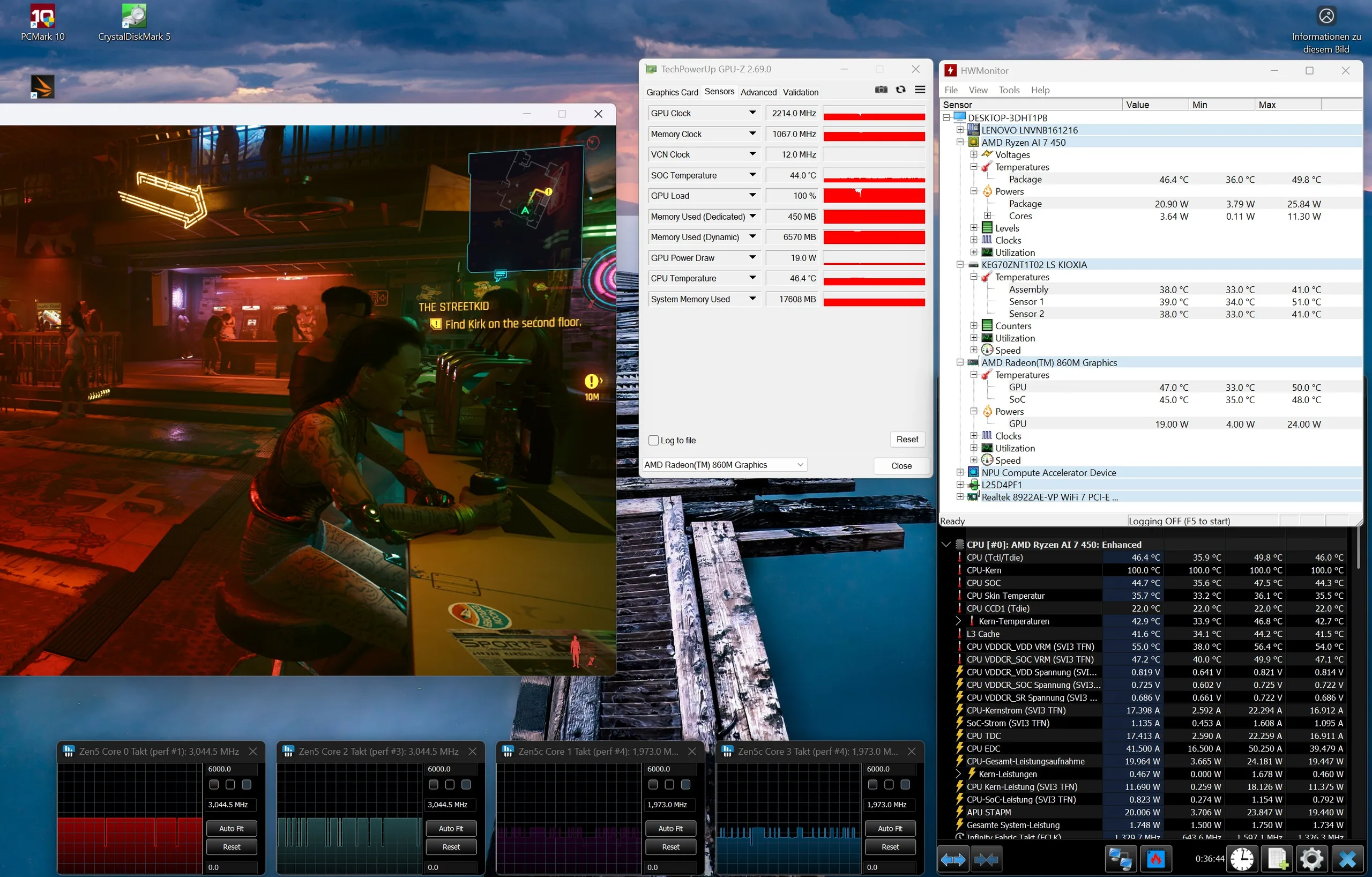
Task: Click Auto Fit in Zen5 Core 2 graph
Action: tap(451, 829)
